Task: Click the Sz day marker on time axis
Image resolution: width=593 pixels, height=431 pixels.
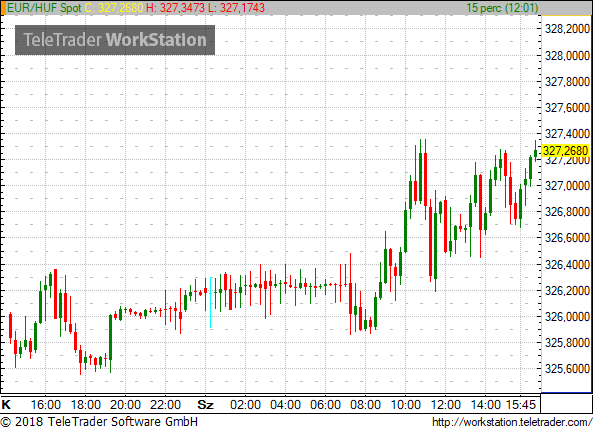Action: pyautogui.click(x=205, y=405)
